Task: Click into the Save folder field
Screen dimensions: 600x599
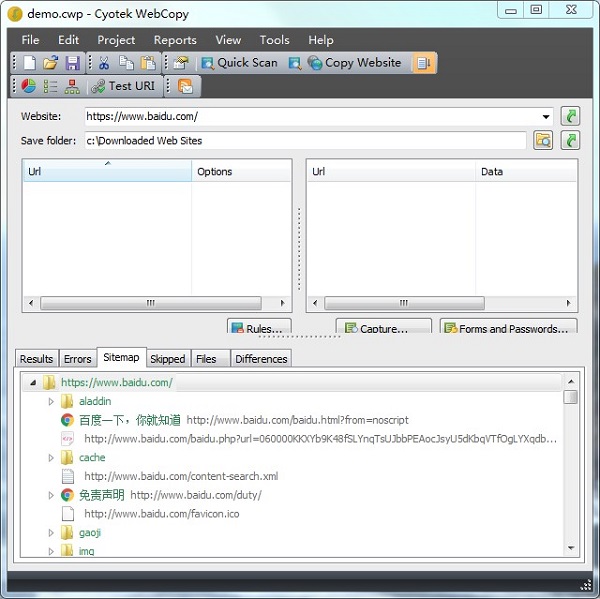Action: (305, 140)
